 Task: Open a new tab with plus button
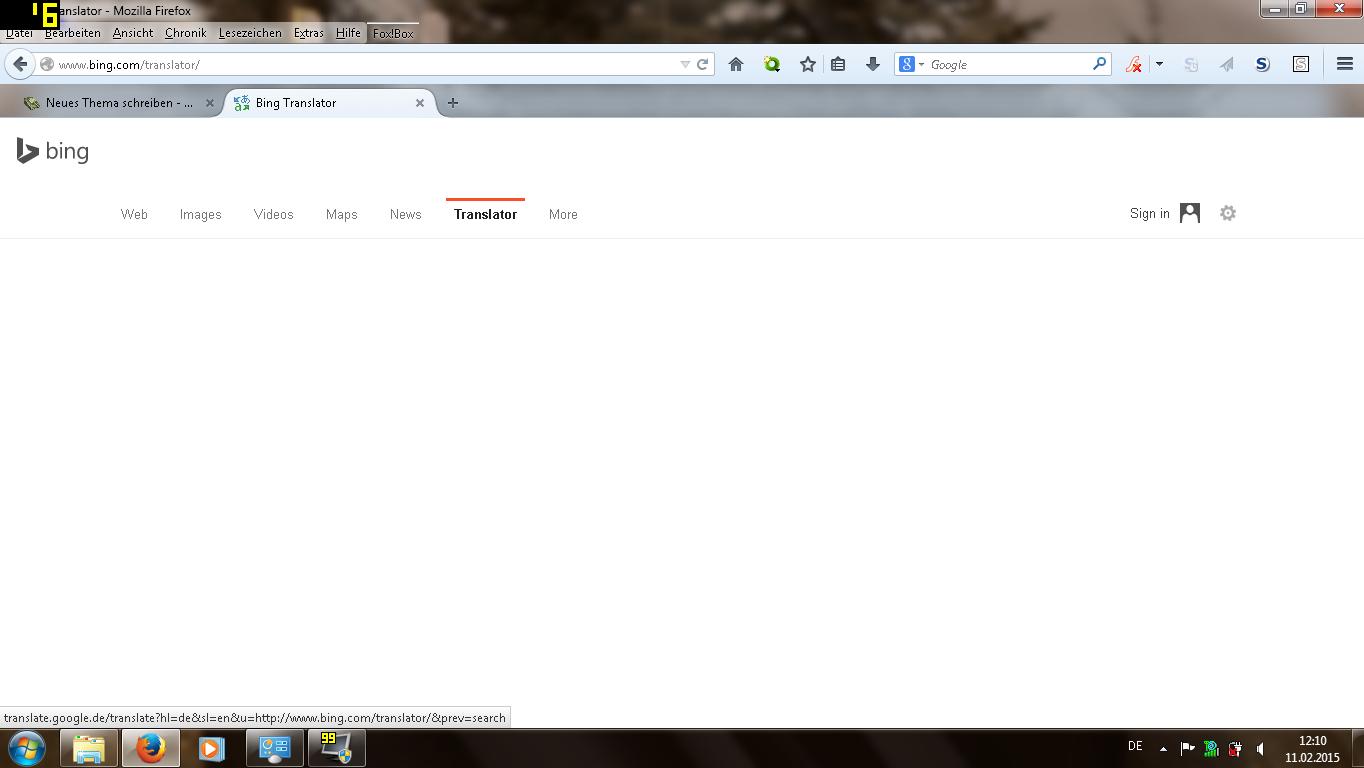453,103
